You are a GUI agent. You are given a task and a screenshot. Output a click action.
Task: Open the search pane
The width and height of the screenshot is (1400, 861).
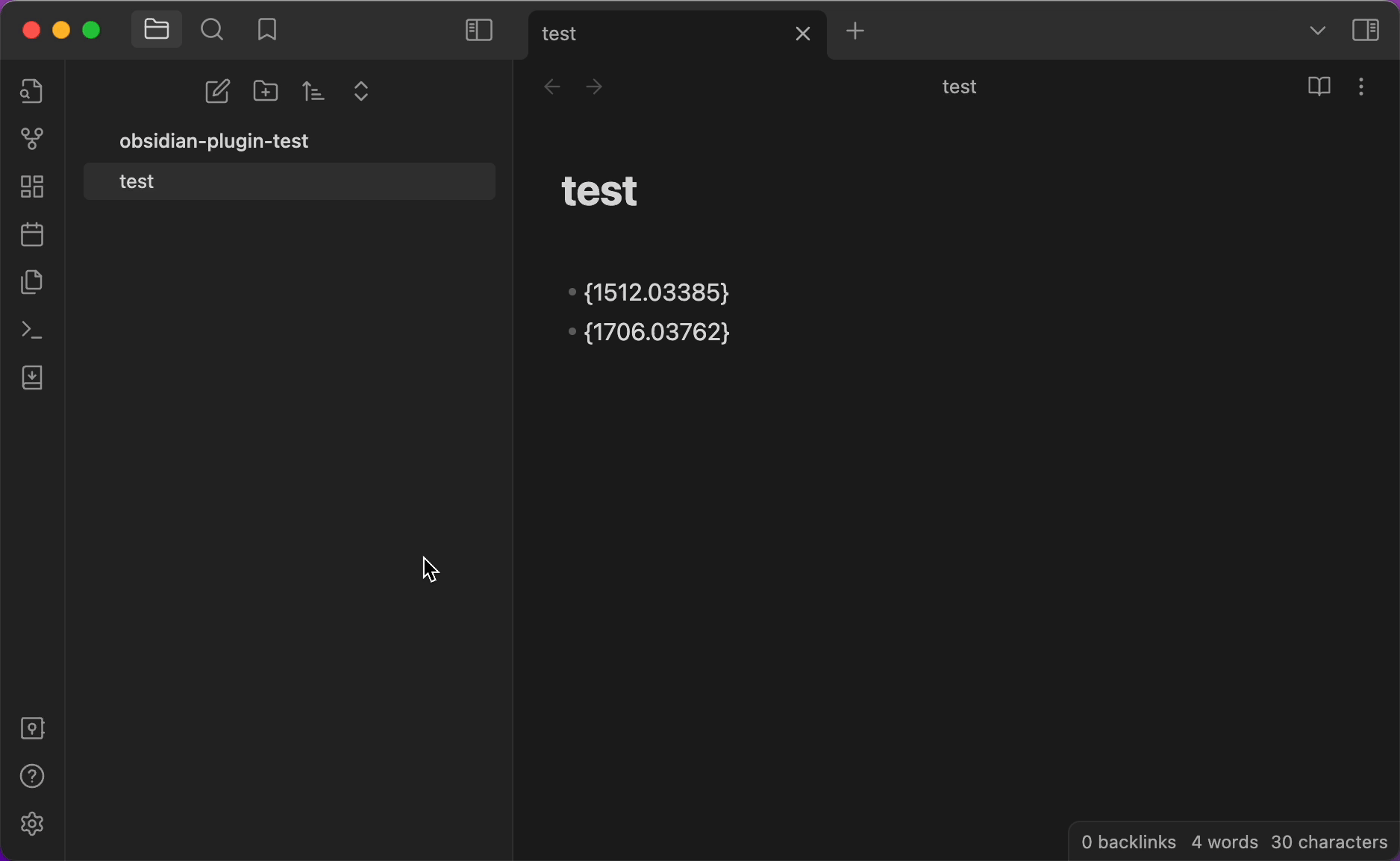pyautogui.click(x=212, y=30)
